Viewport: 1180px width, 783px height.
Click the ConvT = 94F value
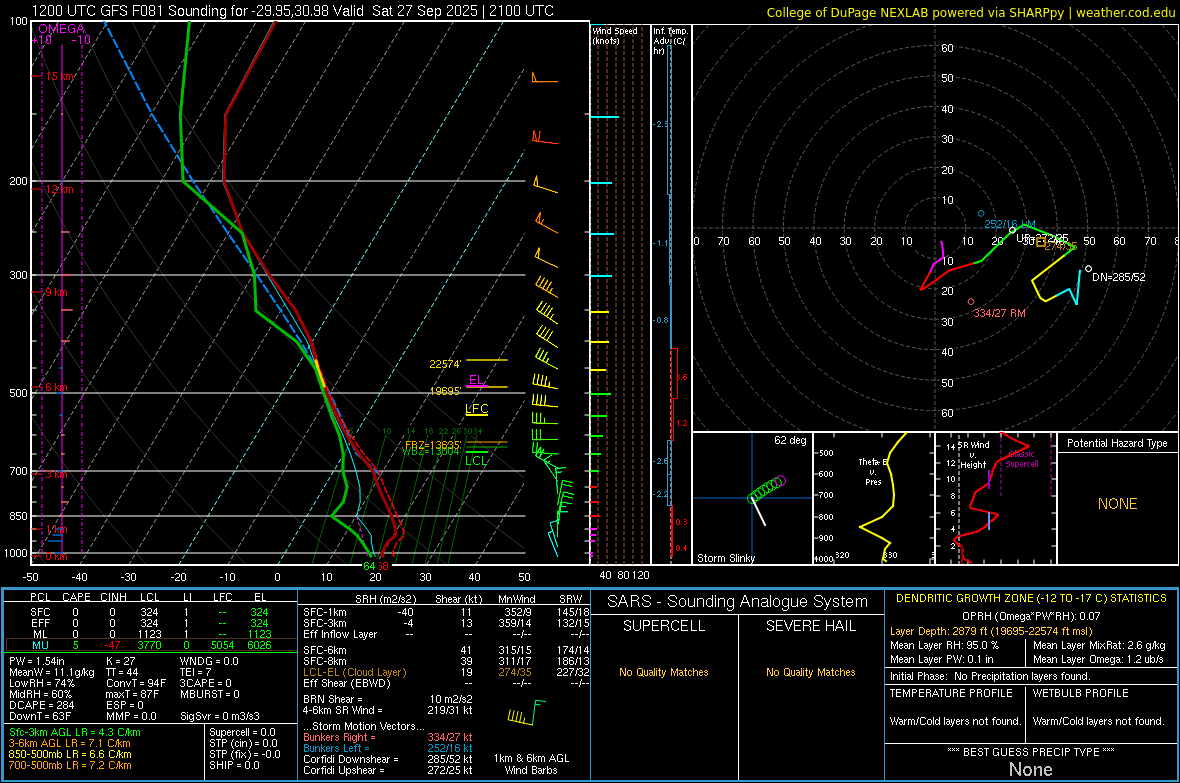(136, 684)
